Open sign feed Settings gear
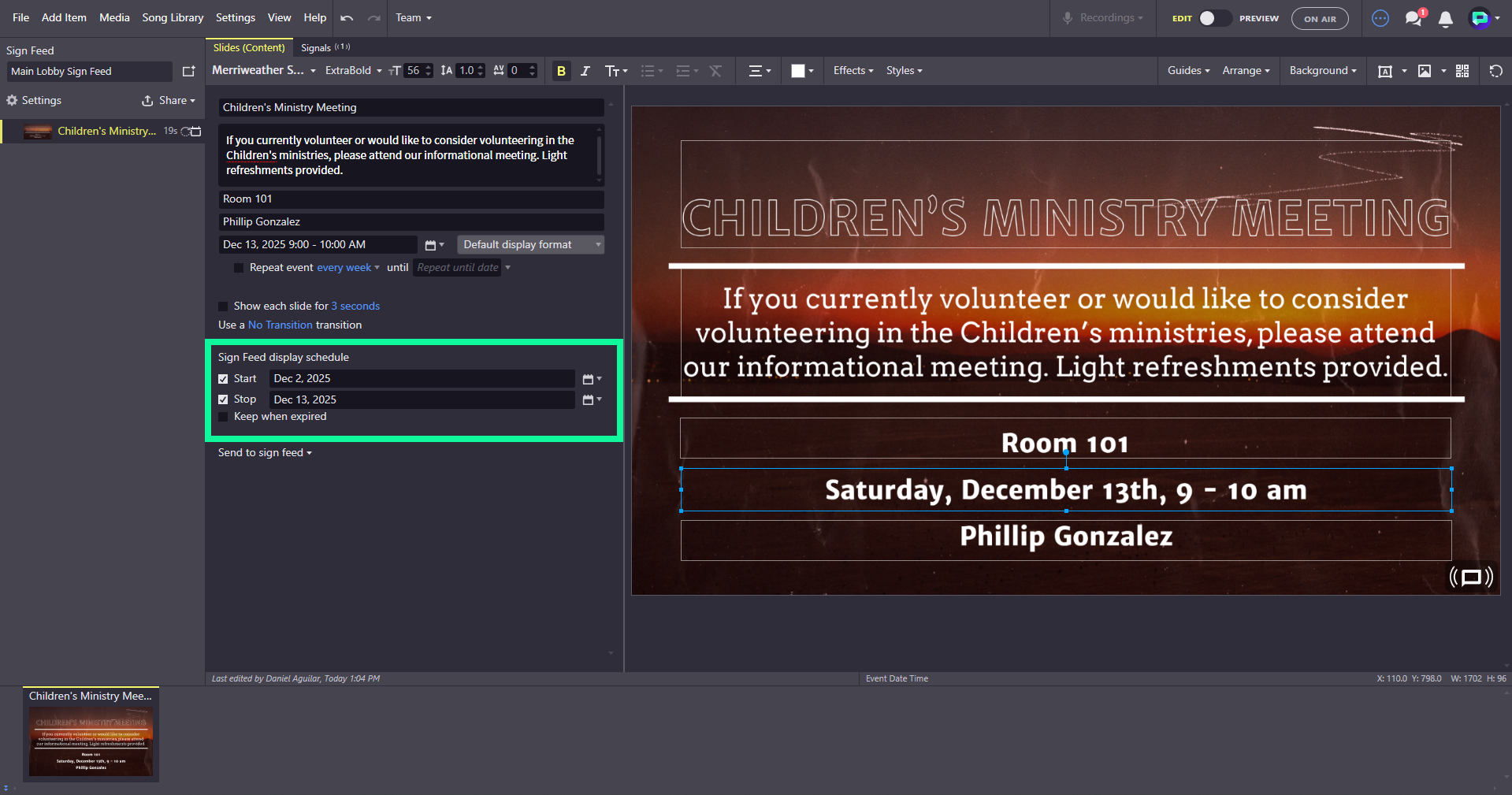This screenshot has width=1512, height=795. [x=12, y=100]
